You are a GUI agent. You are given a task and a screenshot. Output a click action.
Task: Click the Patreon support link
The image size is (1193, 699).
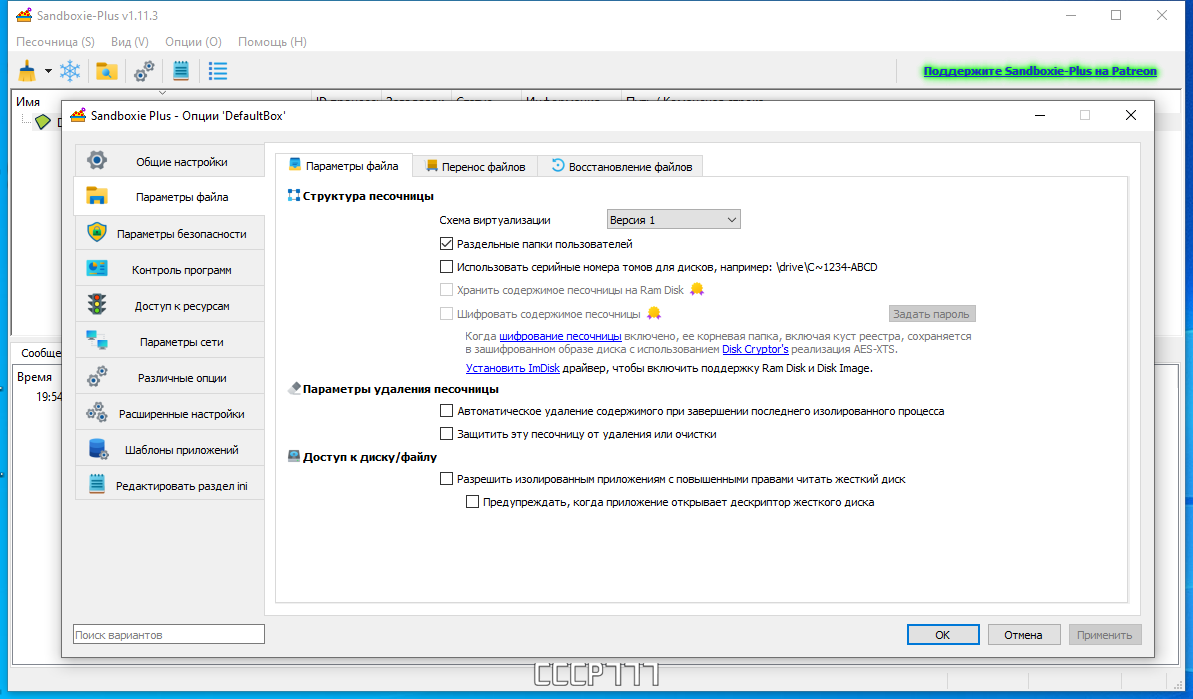click(1040, 71)
